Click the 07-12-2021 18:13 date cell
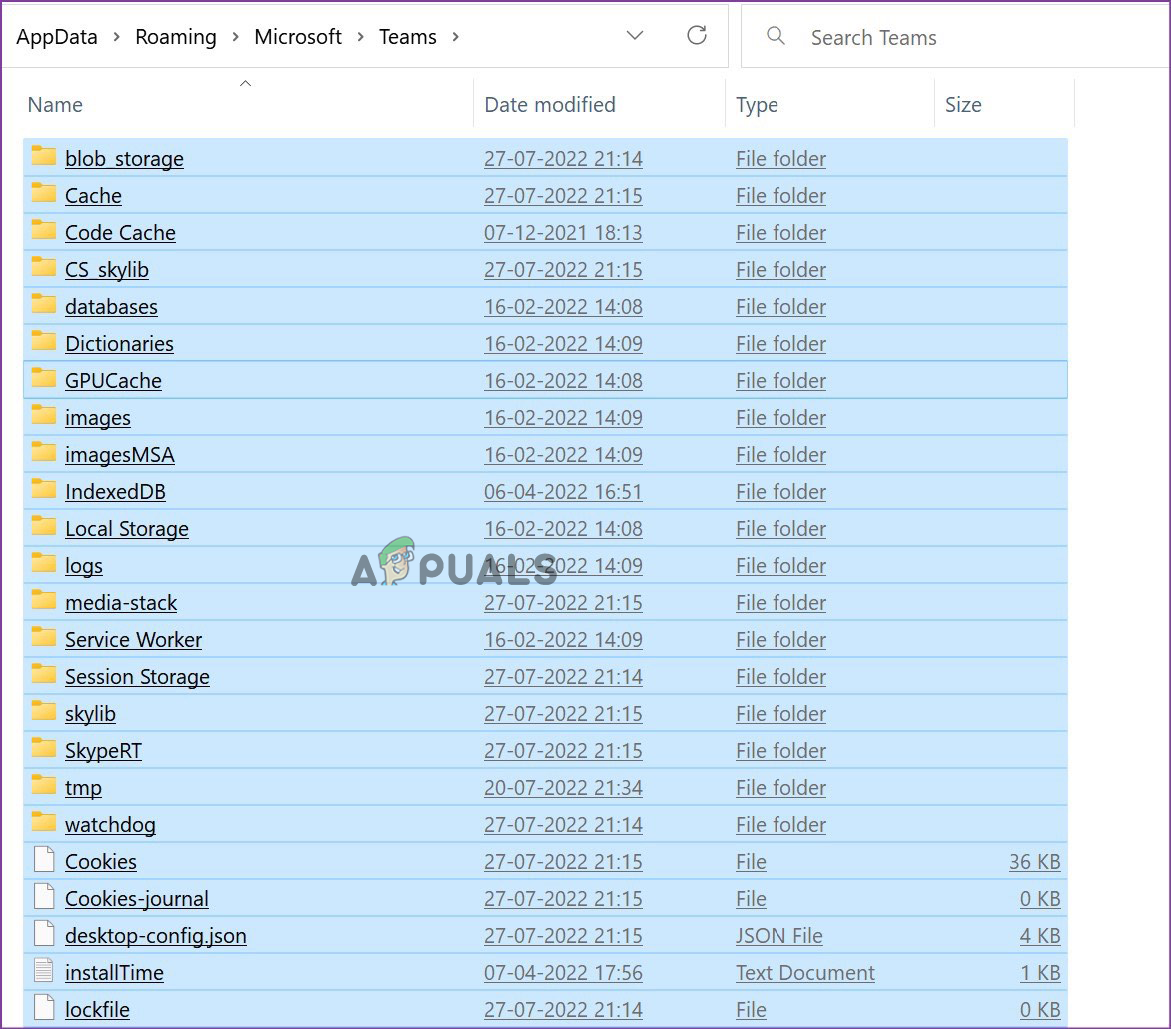This screenshot has height=1029, width=1171. click(x=563, y=233)
